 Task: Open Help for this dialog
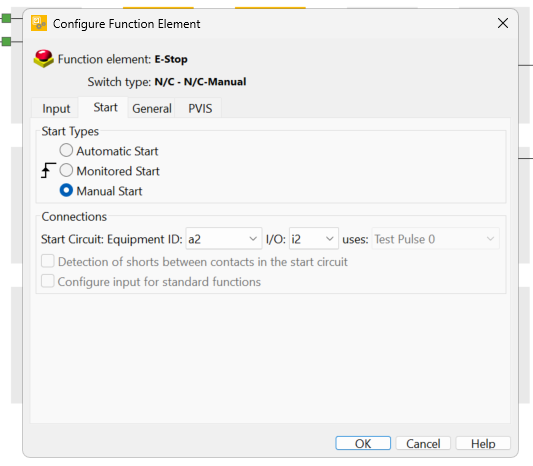[483, 443]
